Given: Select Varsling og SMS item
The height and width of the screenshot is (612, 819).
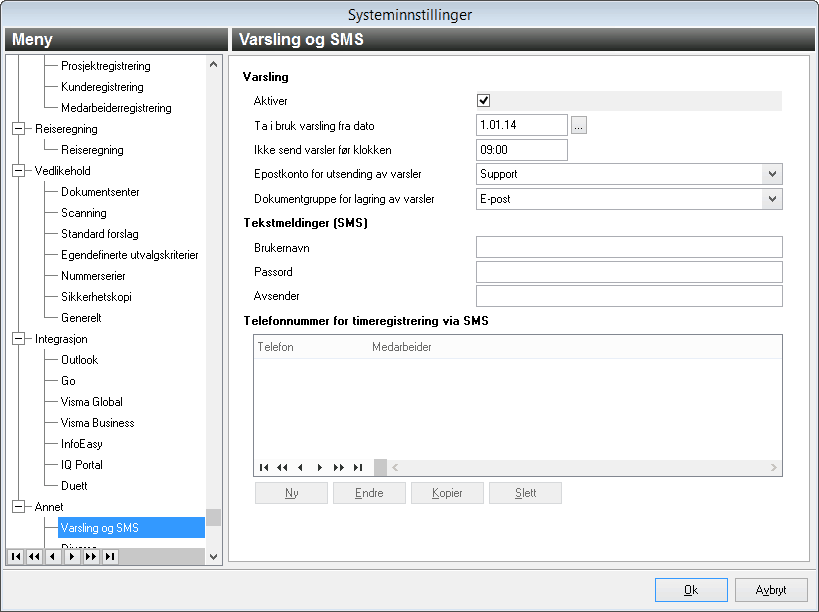Looking at the screenshot, I should click(x=131, y=527).
